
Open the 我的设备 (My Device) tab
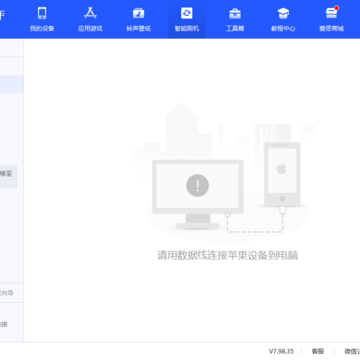click(42, 19)
